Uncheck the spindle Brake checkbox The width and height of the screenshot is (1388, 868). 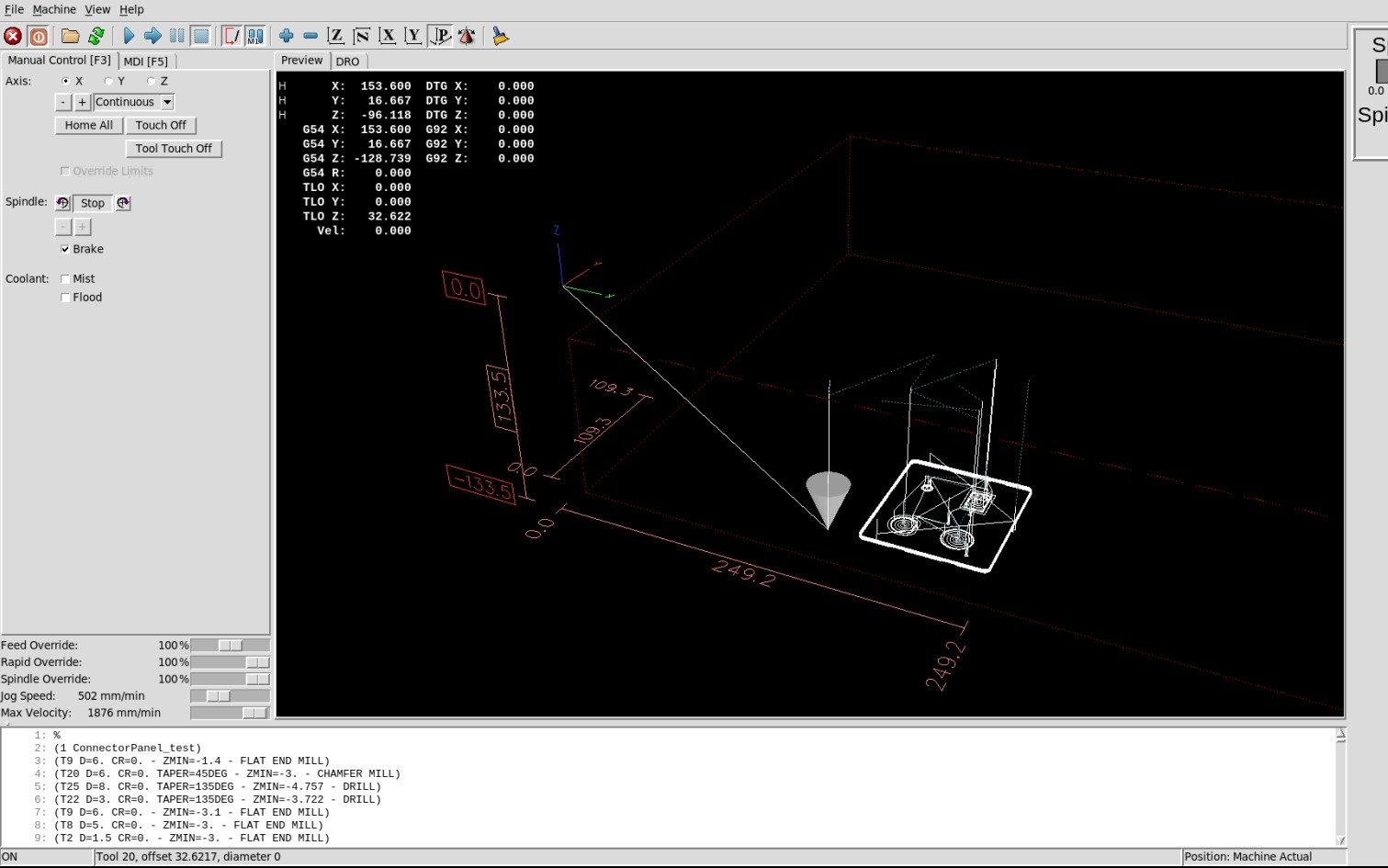(65, 249)
